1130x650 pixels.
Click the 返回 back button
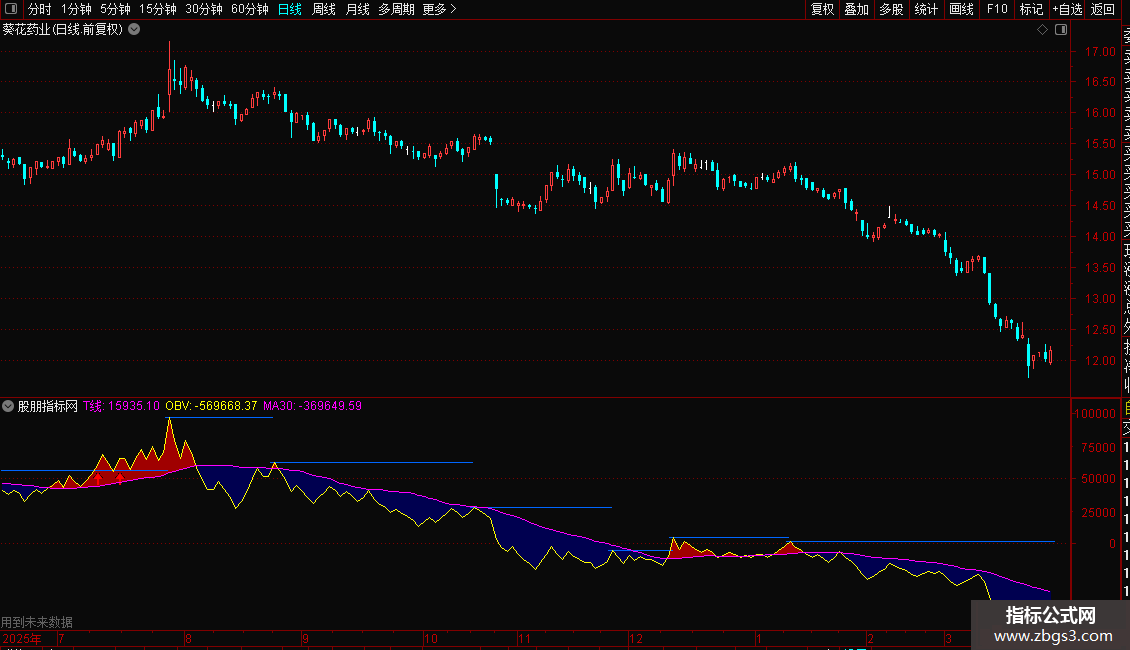pyautogui.click(x=1102, y=9)
